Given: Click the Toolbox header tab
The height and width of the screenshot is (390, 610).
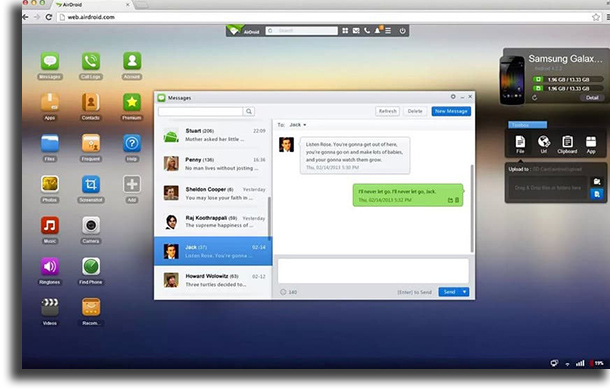Looking at the screenshot, I should pyautogui.click(x=528, y=125).
